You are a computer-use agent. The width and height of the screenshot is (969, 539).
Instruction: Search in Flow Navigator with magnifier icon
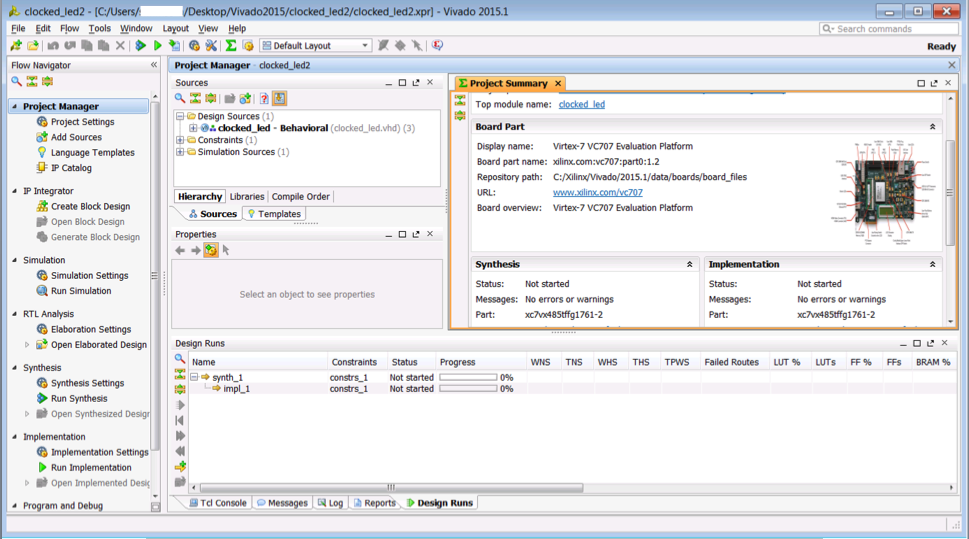[x=17, y=81]
